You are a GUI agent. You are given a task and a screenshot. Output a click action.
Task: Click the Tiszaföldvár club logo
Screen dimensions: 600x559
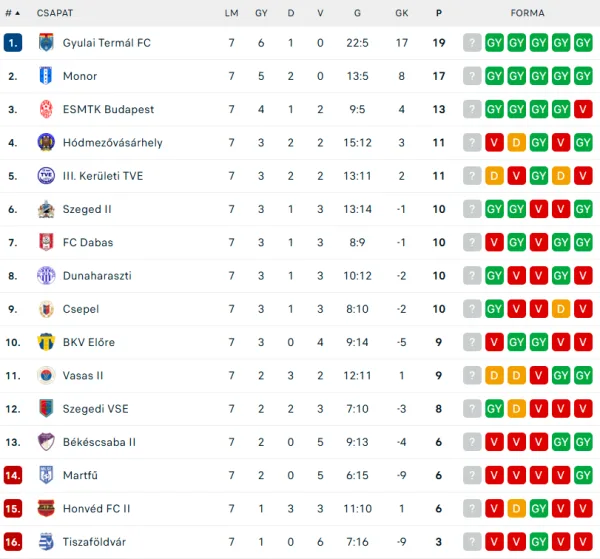(46, 542)
